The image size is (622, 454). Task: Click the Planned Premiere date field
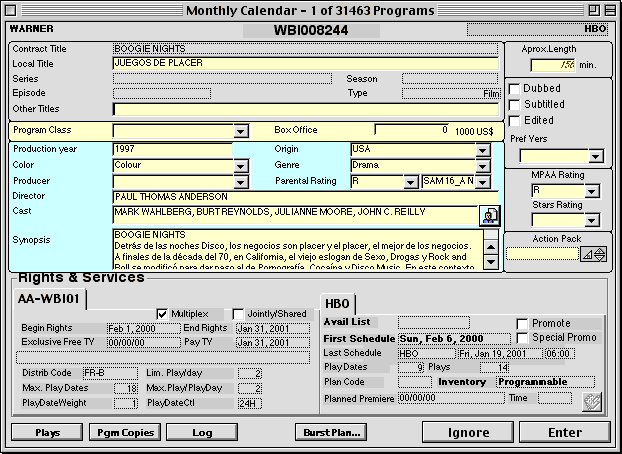click(451, 398)
